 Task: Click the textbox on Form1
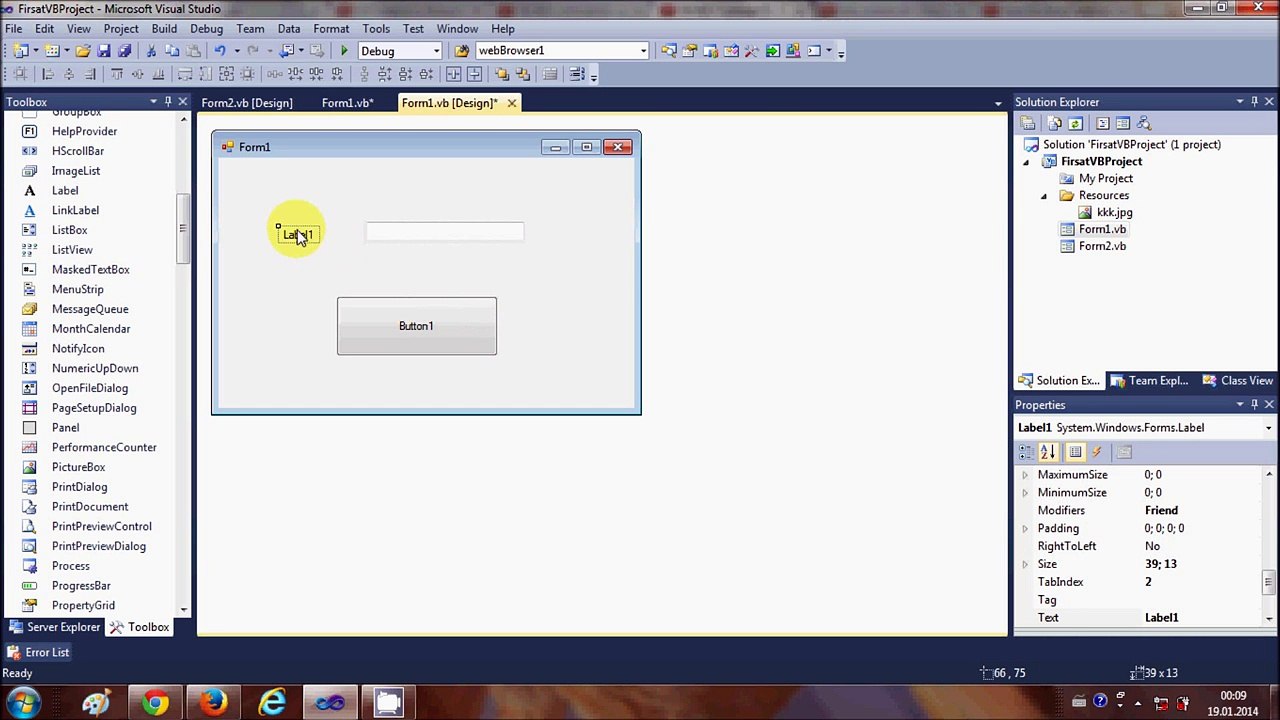(444, 232)
